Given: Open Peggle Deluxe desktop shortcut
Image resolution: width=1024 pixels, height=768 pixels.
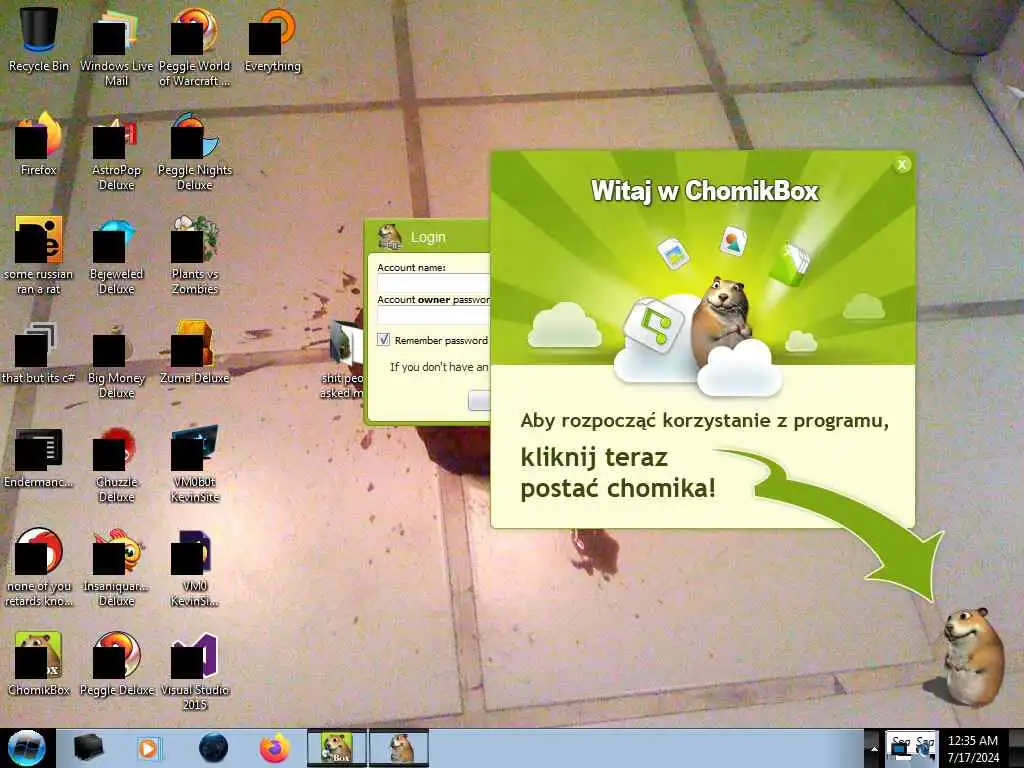Looking at the screenshot, I should coord(116,663).
